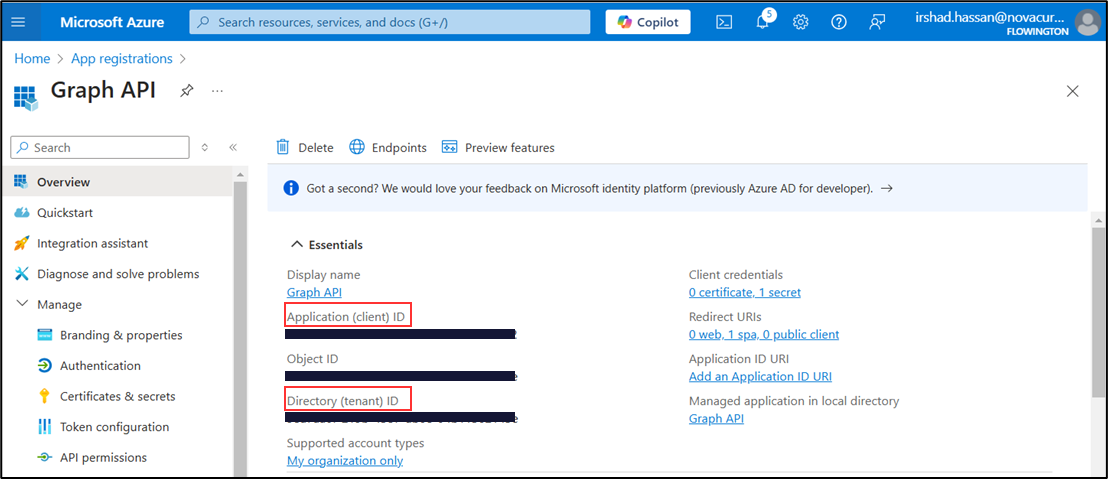The width and height of the screenshot is (1108, 479).
Task: Open the help question mark
Action: 839,22
